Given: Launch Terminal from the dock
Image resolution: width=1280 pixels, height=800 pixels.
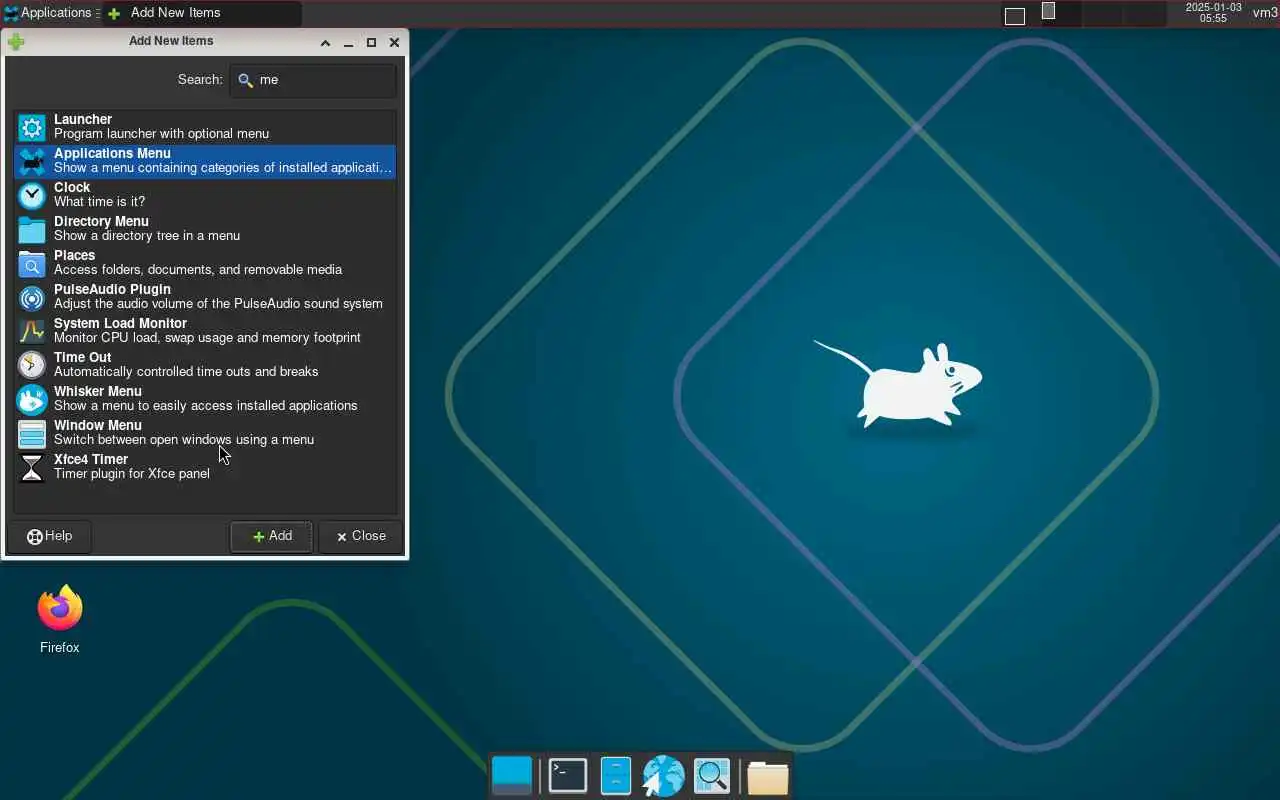Looking at the screenshot, I should [x=568, y=776].
